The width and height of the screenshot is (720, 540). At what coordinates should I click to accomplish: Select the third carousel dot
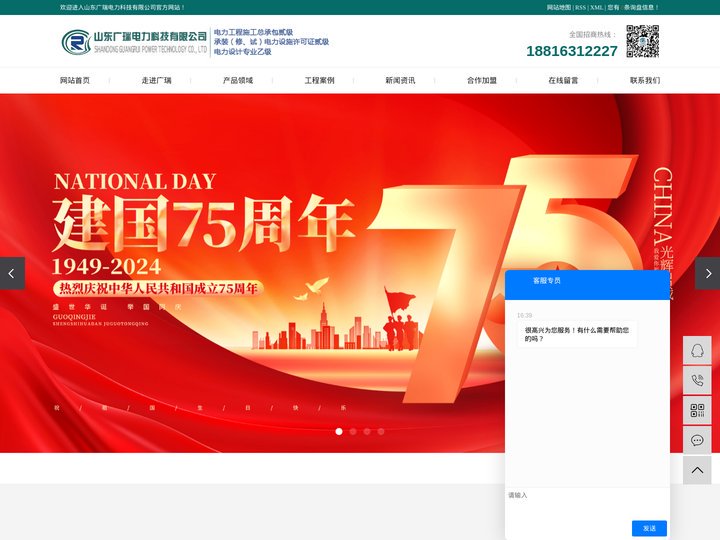pyautogui.click(x=366, y=431)
